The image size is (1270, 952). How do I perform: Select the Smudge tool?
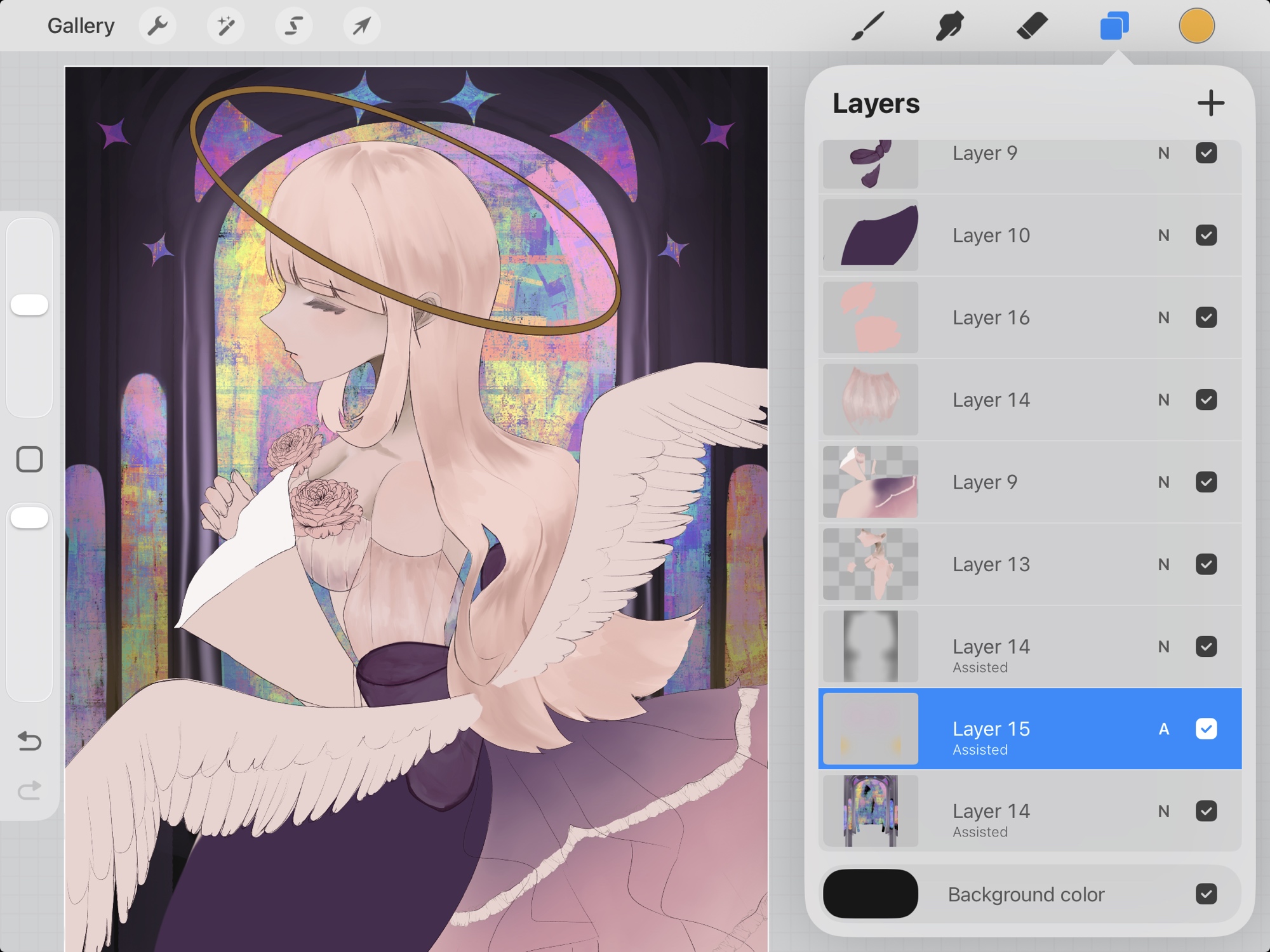point(949,26)
